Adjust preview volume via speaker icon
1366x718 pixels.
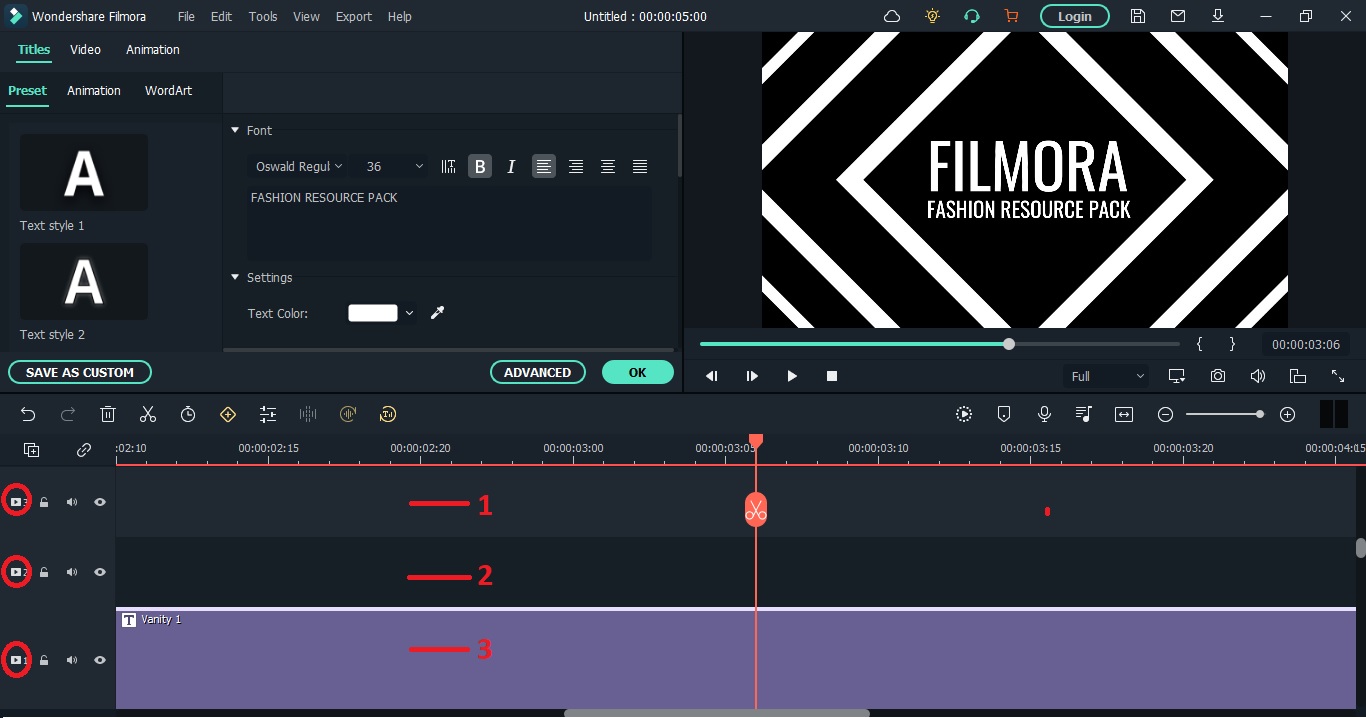point(1258,376)
